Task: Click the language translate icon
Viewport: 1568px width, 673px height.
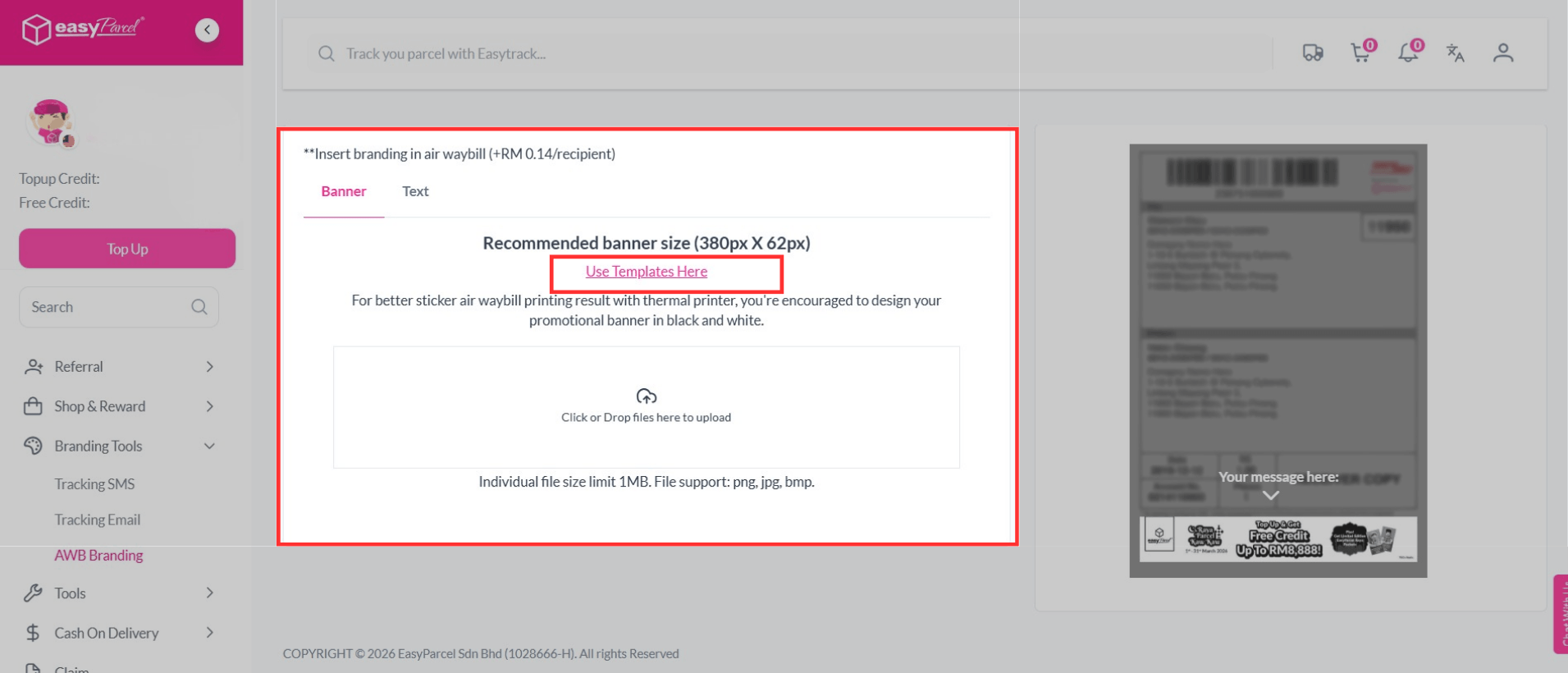Action: (1455, 53)
